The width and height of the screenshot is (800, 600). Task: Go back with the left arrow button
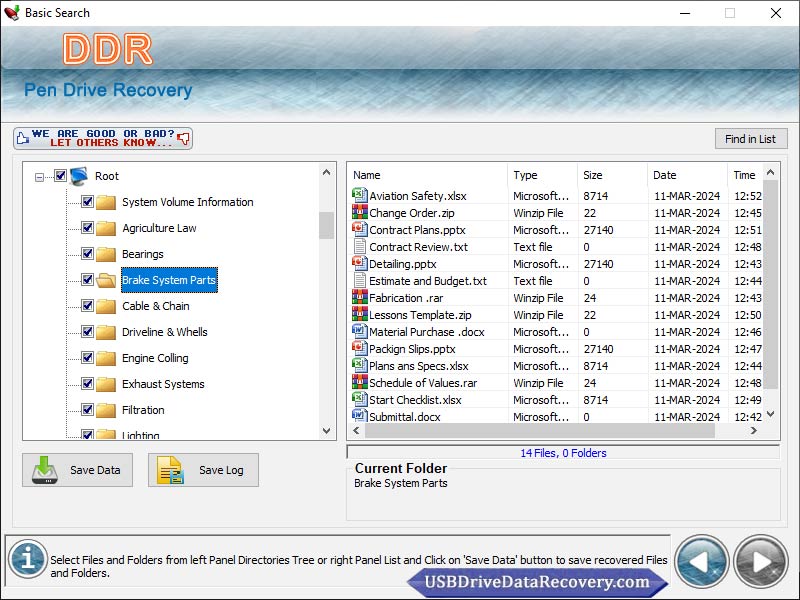[702, 562]
